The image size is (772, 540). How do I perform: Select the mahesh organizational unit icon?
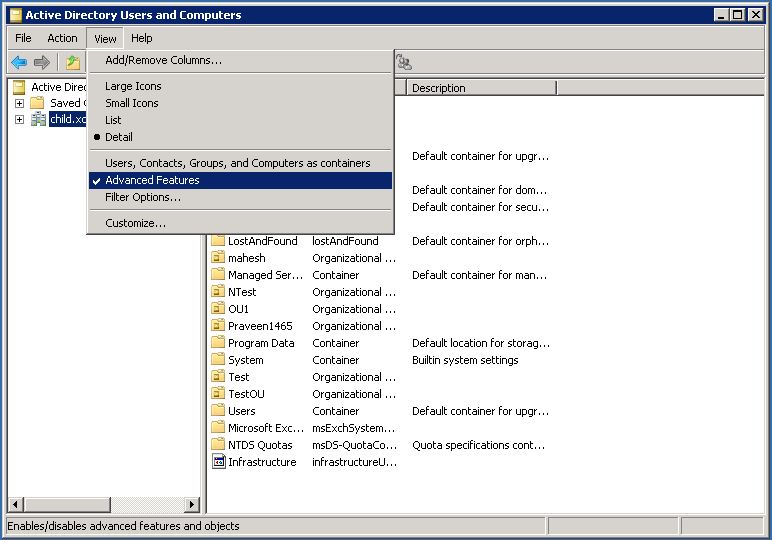[x=219, y=258]
